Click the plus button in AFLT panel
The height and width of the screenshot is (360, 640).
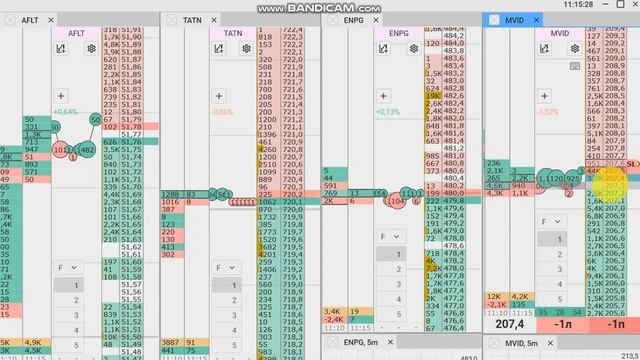coord(61,96)
